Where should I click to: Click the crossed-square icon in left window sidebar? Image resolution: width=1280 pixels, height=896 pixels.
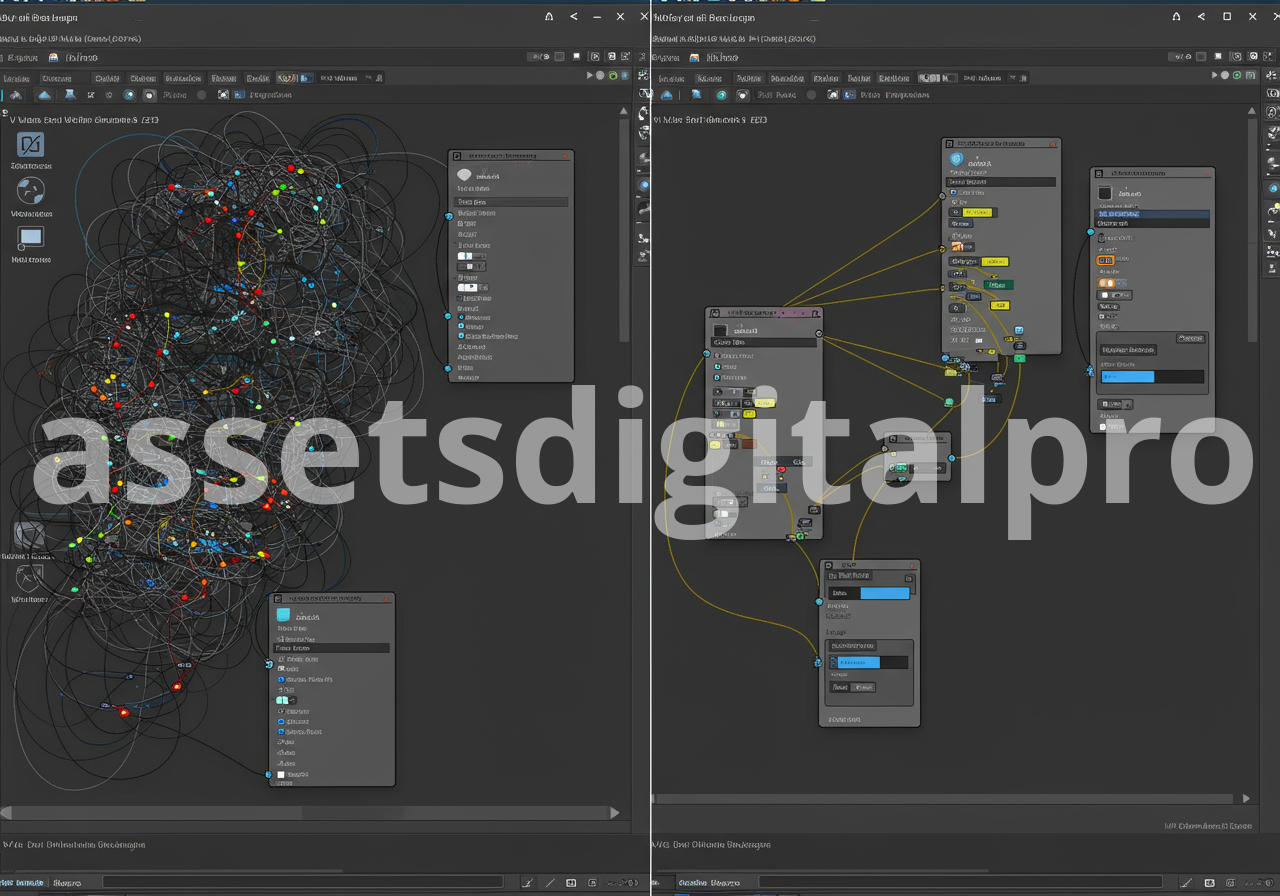point(31,144)
